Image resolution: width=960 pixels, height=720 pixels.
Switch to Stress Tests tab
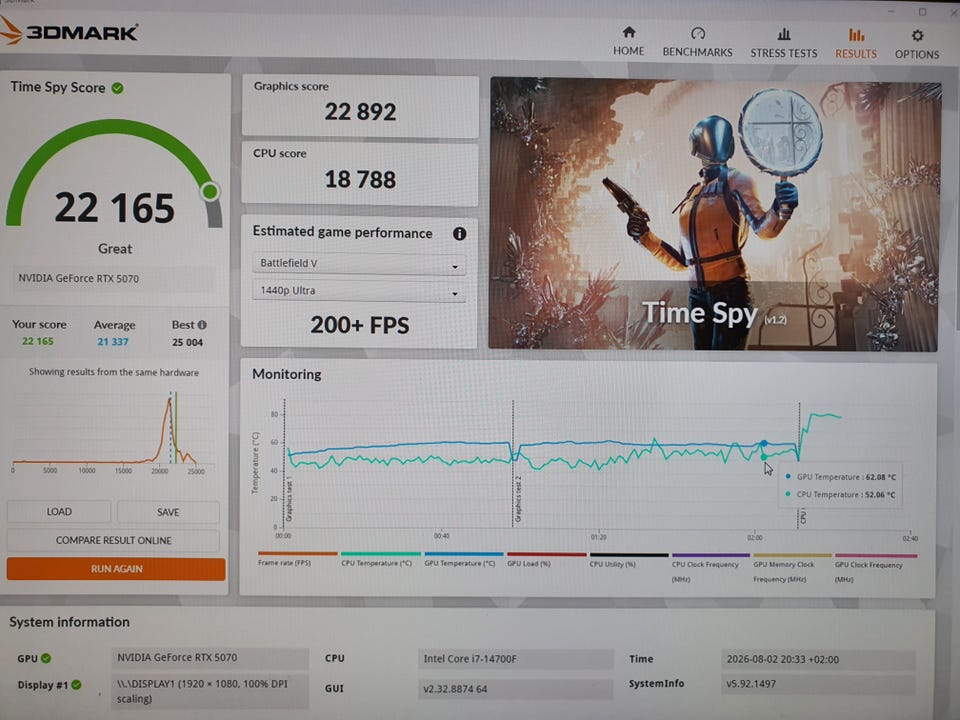tap(784, 43)
